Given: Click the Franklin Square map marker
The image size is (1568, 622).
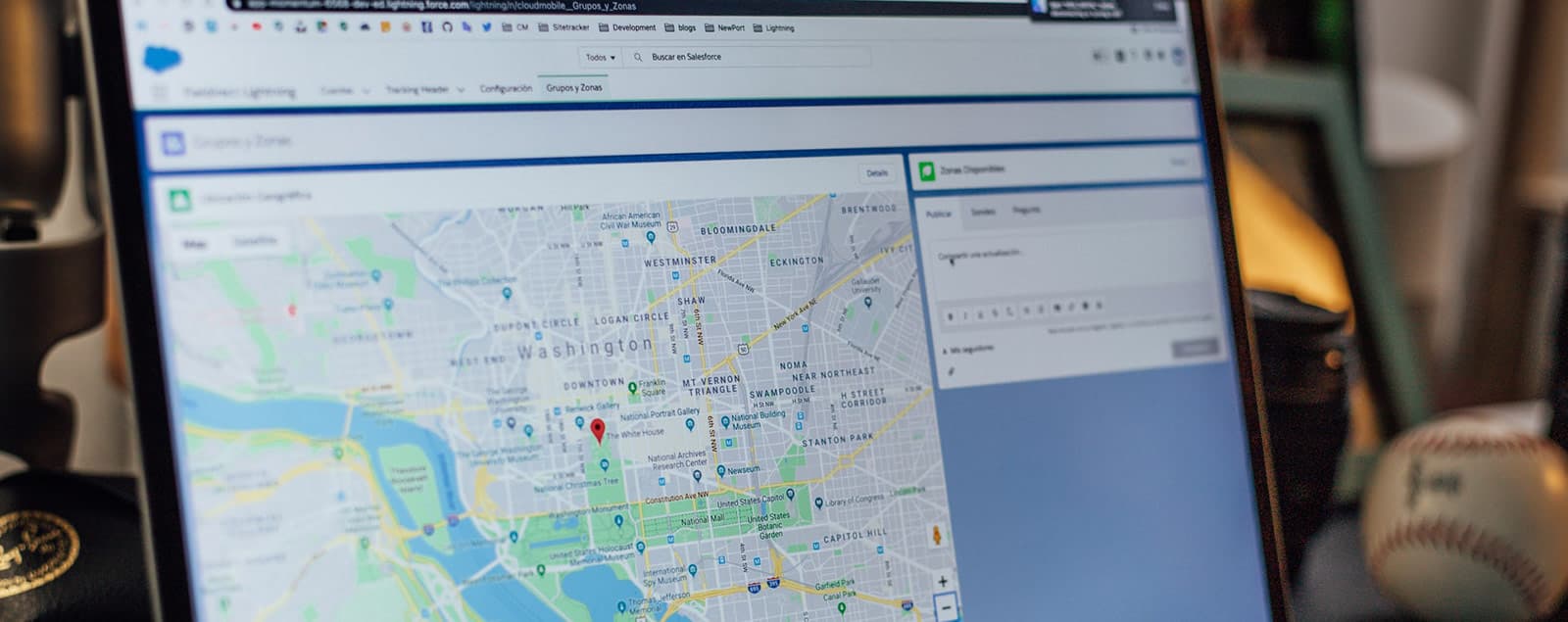Looking at the screenshot, I should tap(633, 388).
